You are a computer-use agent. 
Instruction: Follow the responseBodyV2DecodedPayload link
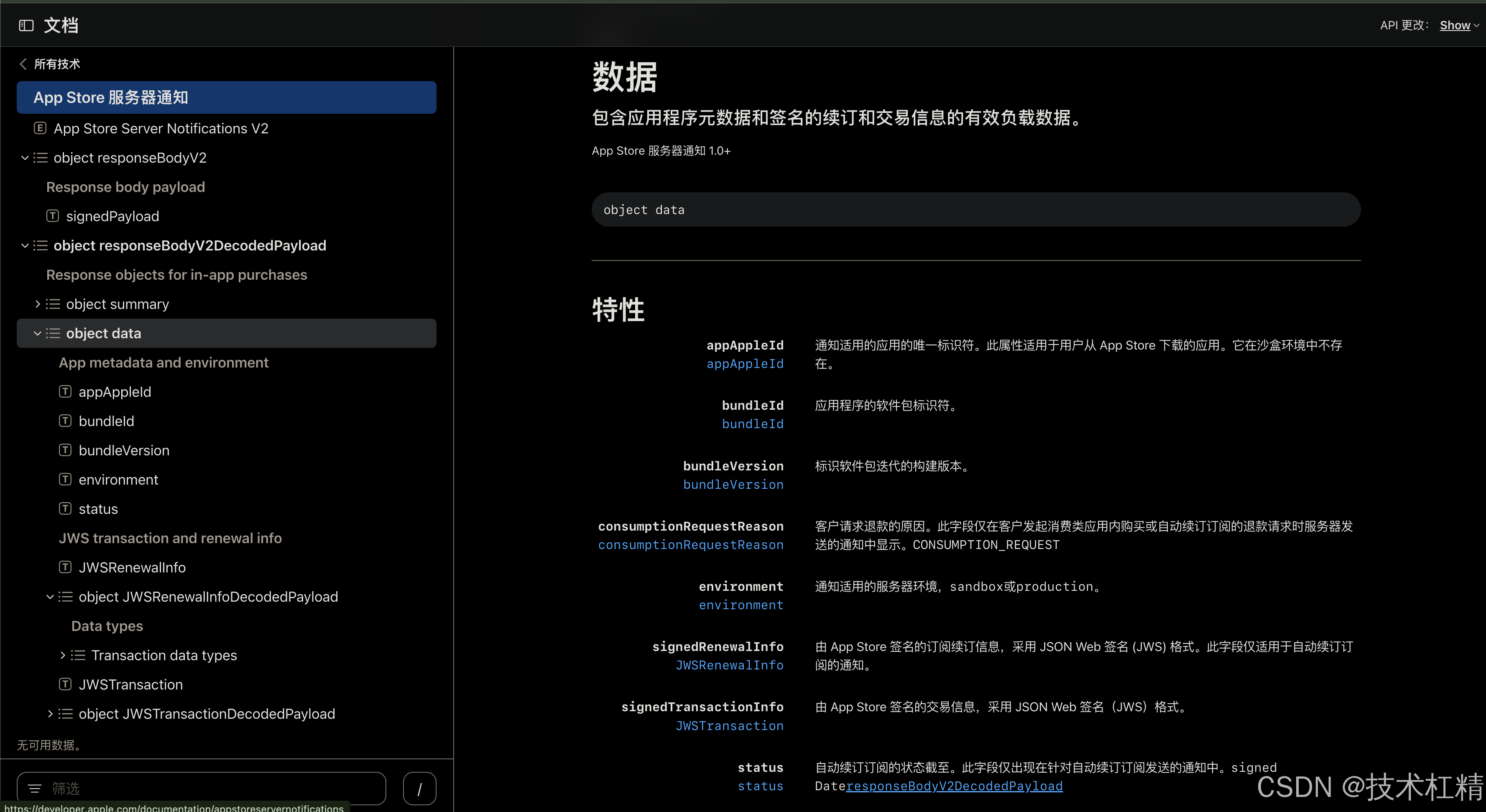tap(954, 786)
